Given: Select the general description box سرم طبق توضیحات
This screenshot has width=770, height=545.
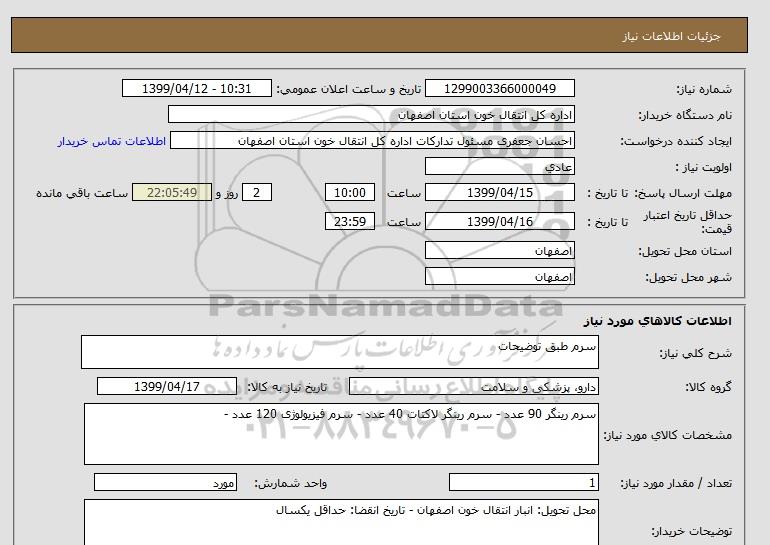Looking at the screenshot, I should click(x=340, y=352).
